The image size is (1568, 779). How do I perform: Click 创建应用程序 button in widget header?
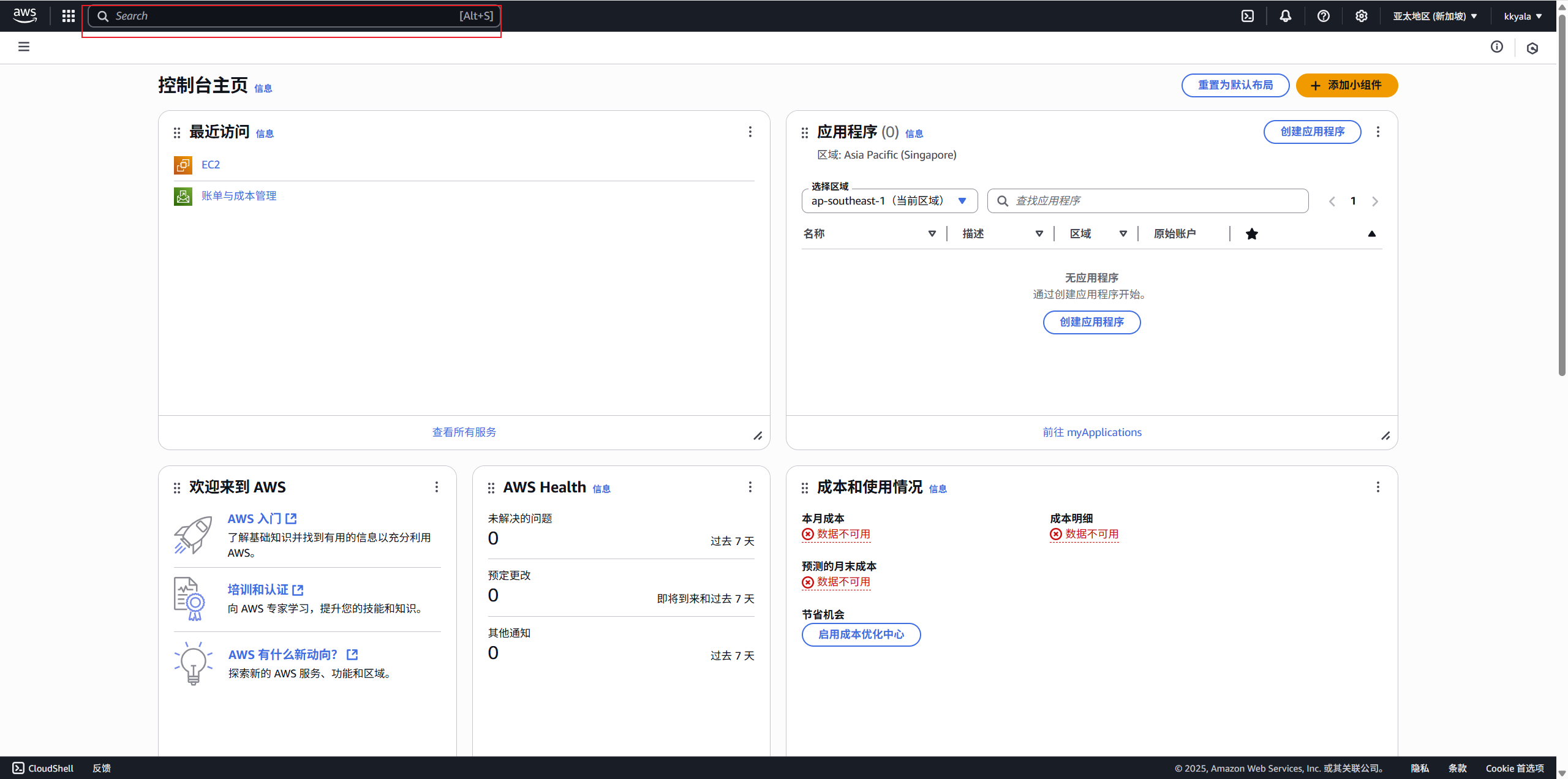point(1313,132)
